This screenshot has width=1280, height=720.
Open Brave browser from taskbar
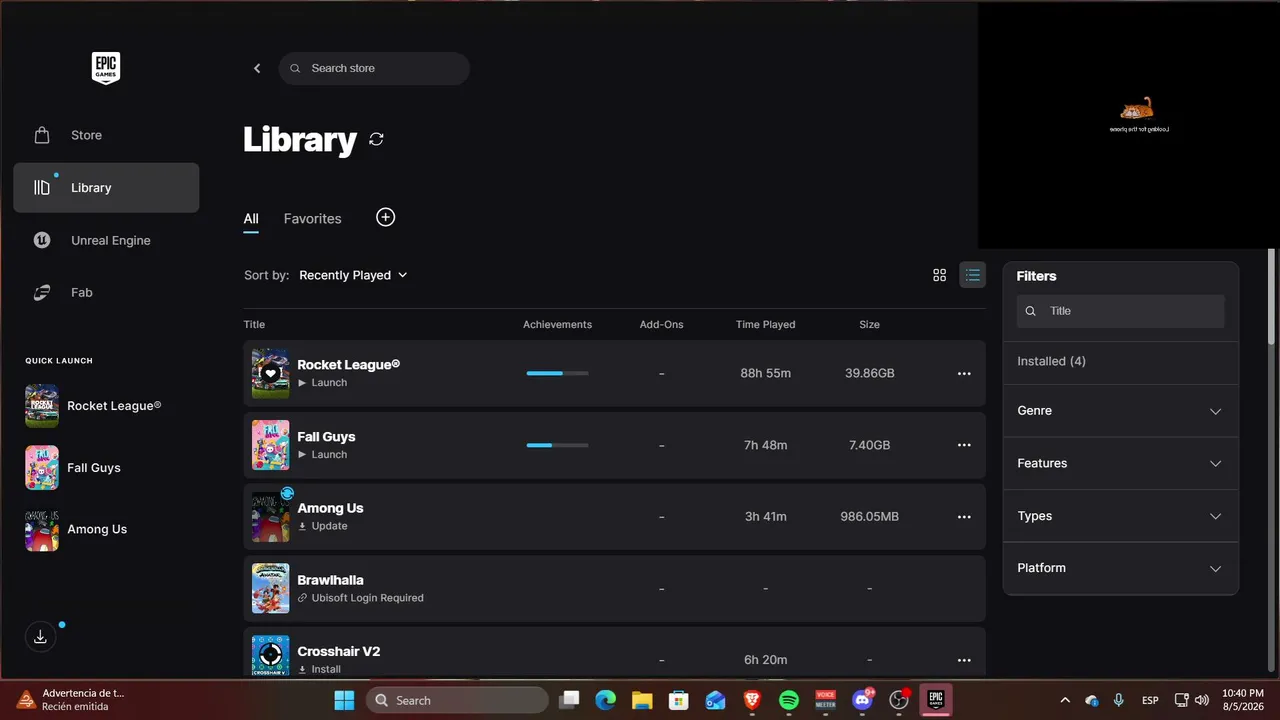click(x=752, y=700)
